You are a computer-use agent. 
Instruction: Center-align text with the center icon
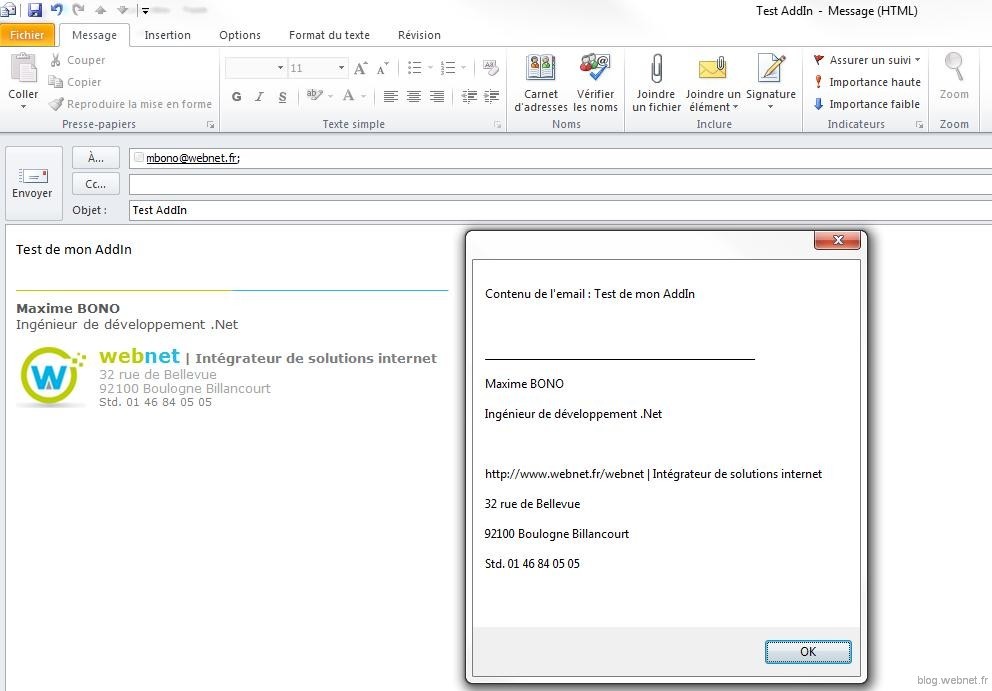(413, 97)
